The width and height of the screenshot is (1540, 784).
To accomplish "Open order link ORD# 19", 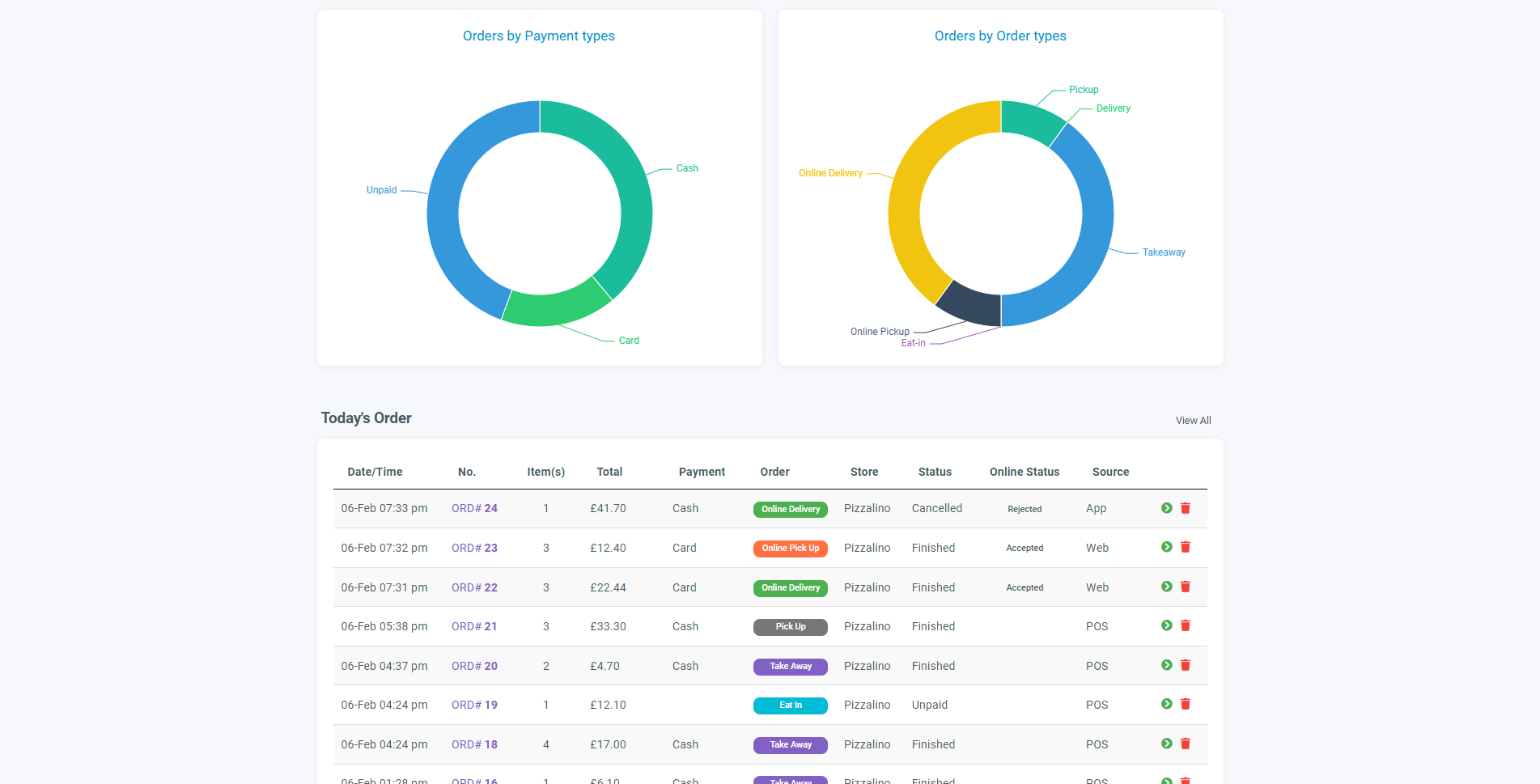I will (474, 705).
